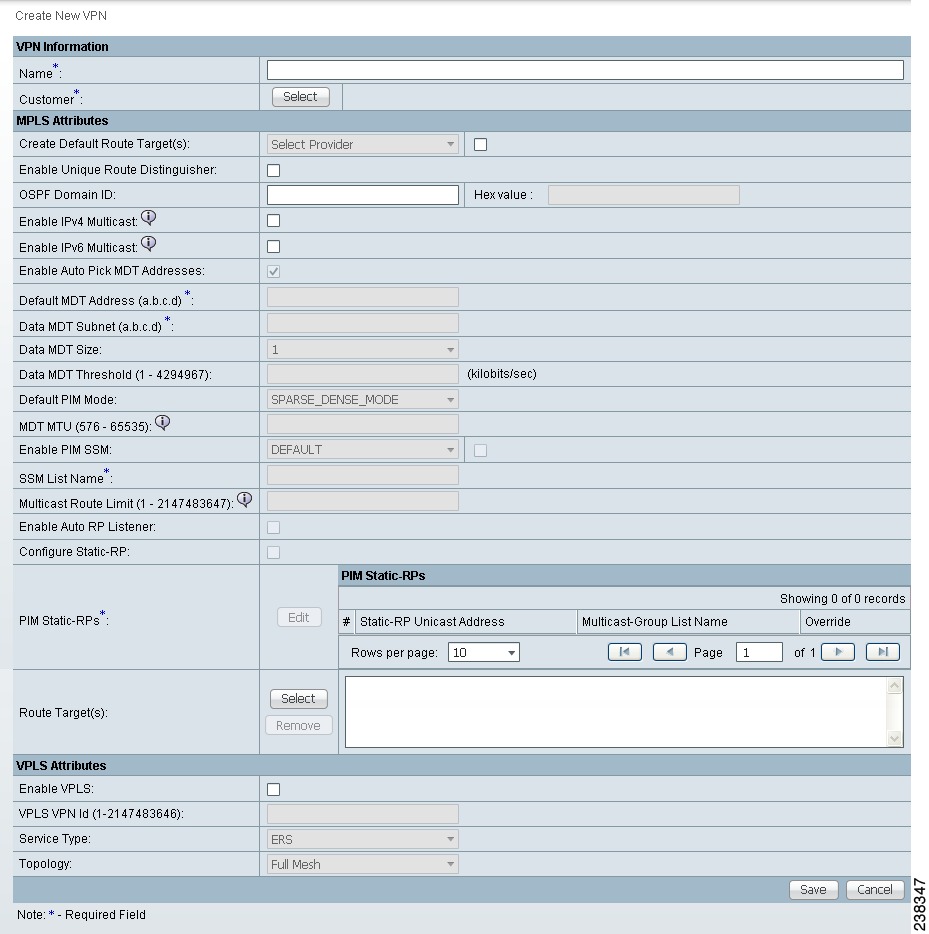Click Static-RP Unicast Address column header
929x934 pixels.
(466, 622)
